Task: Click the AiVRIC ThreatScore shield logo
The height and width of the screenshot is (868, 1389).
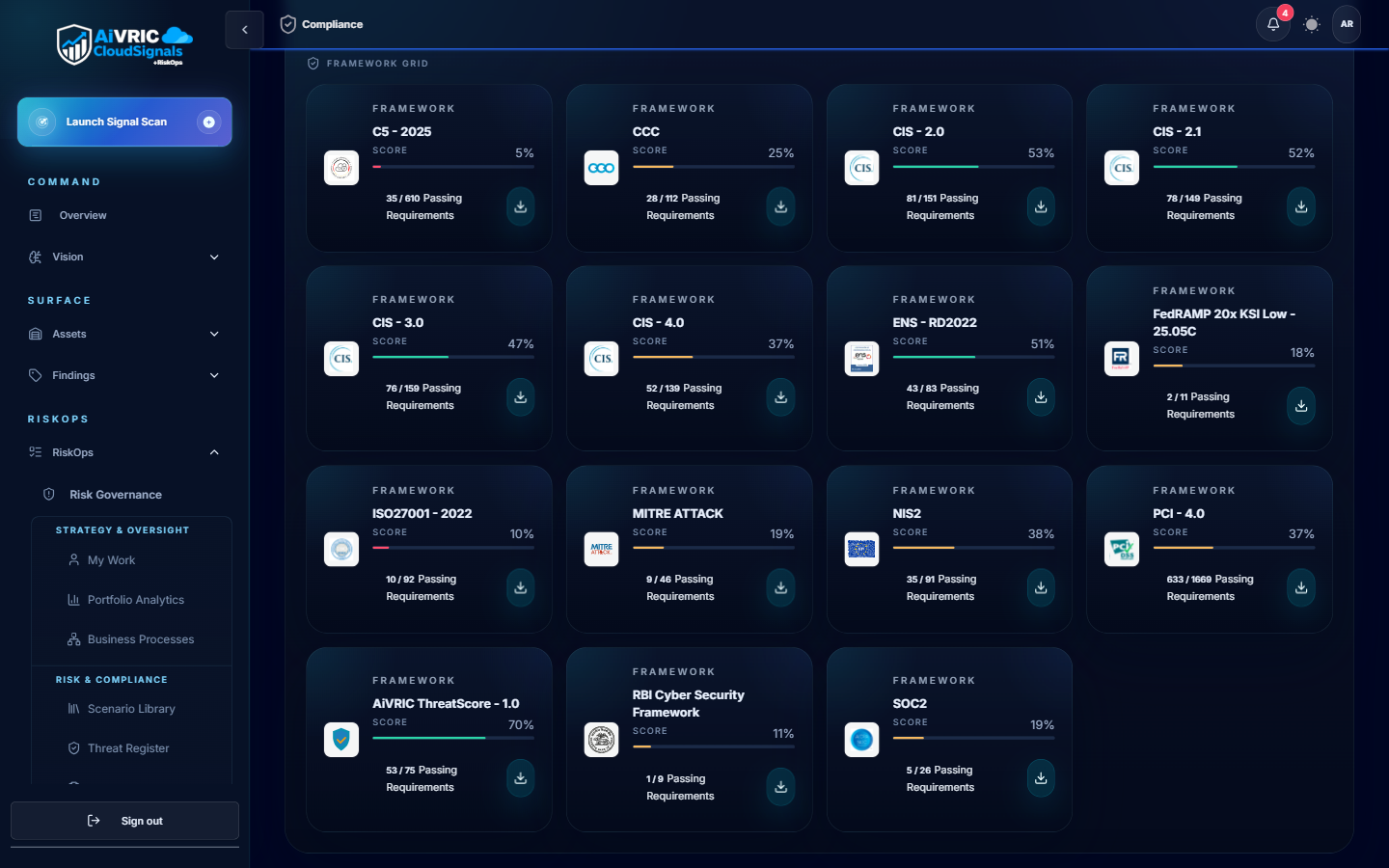Action: coord(341,740)
